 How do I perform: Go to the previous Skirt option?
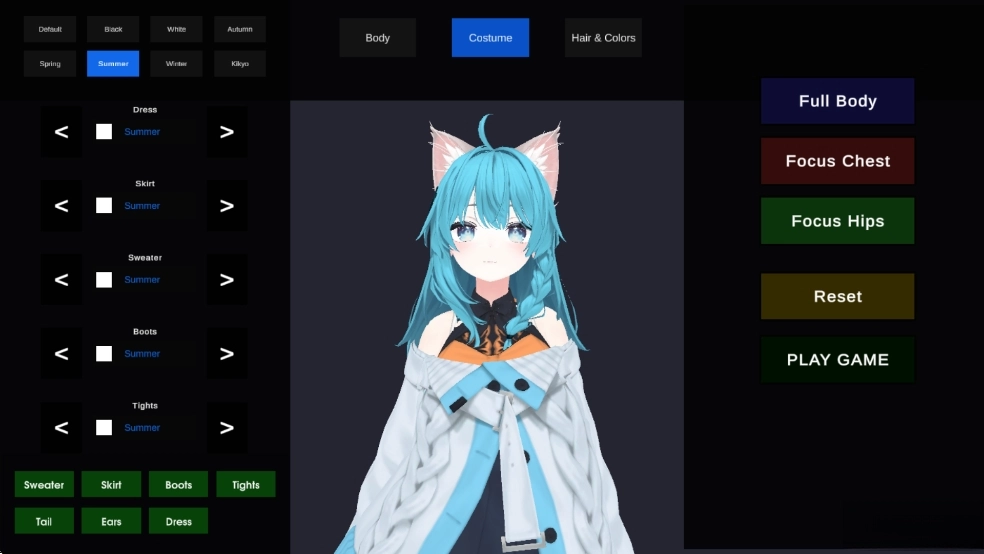coord(61,206)
